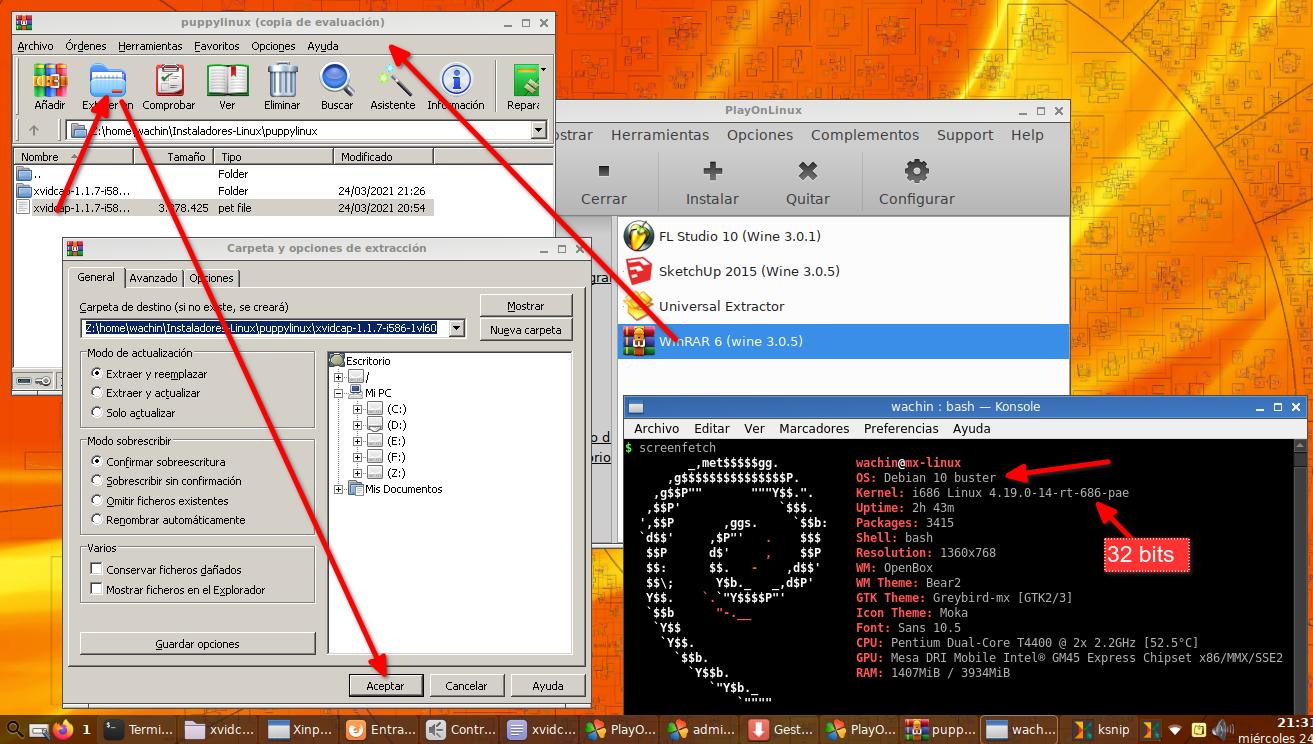Screen dimensions: 1313x744
Task: Open the Favoritos menu in WinRAR
Action: pos(217,46)
